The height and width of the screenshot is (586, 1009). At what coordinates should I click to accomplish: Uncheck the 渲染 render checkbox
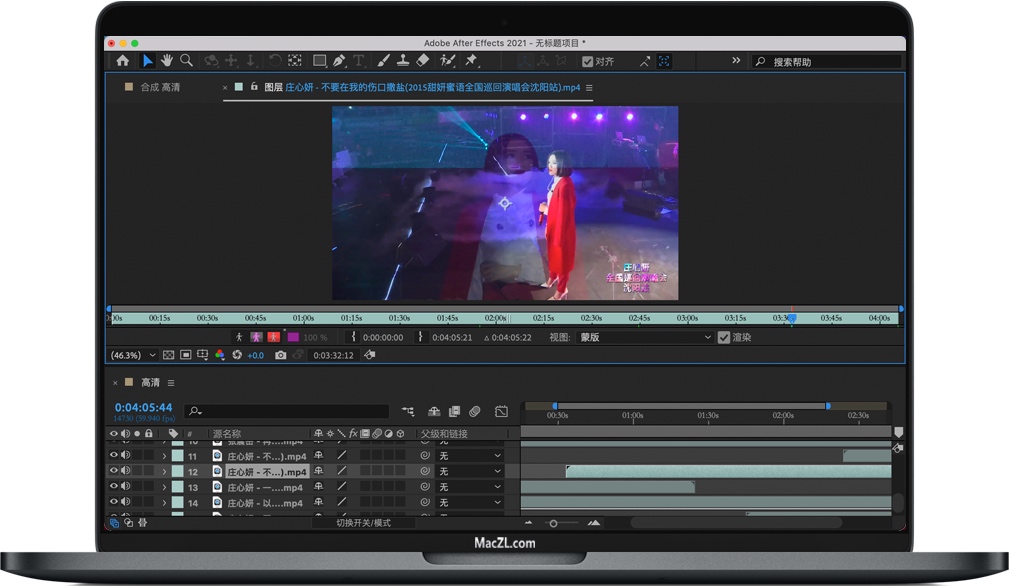(x=724, y=338)
